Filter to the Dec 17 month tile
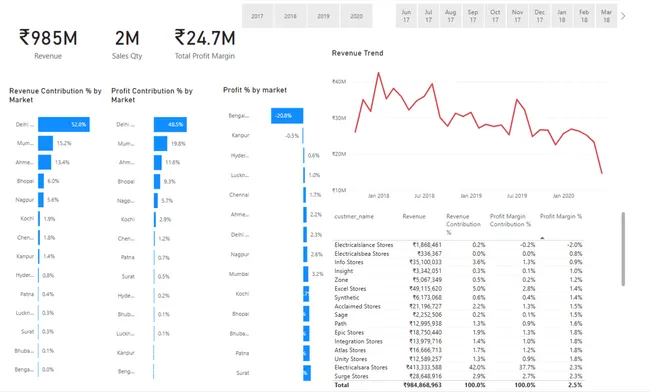This screenshot has height=392, width=650. (x=540, y=16)
